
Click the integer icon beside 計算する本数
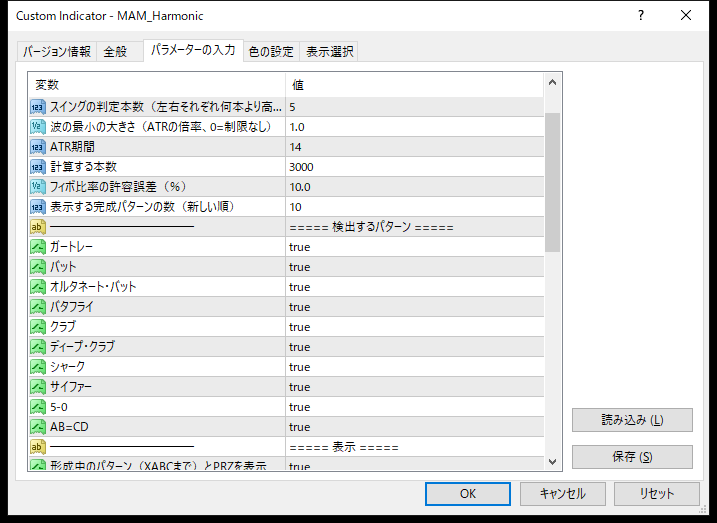[38, 167]
